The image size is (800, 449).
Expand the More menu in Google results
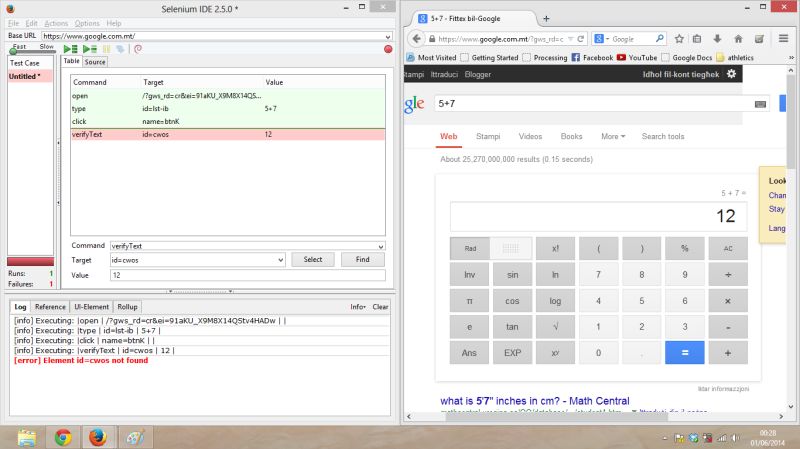tap(613, 136)
